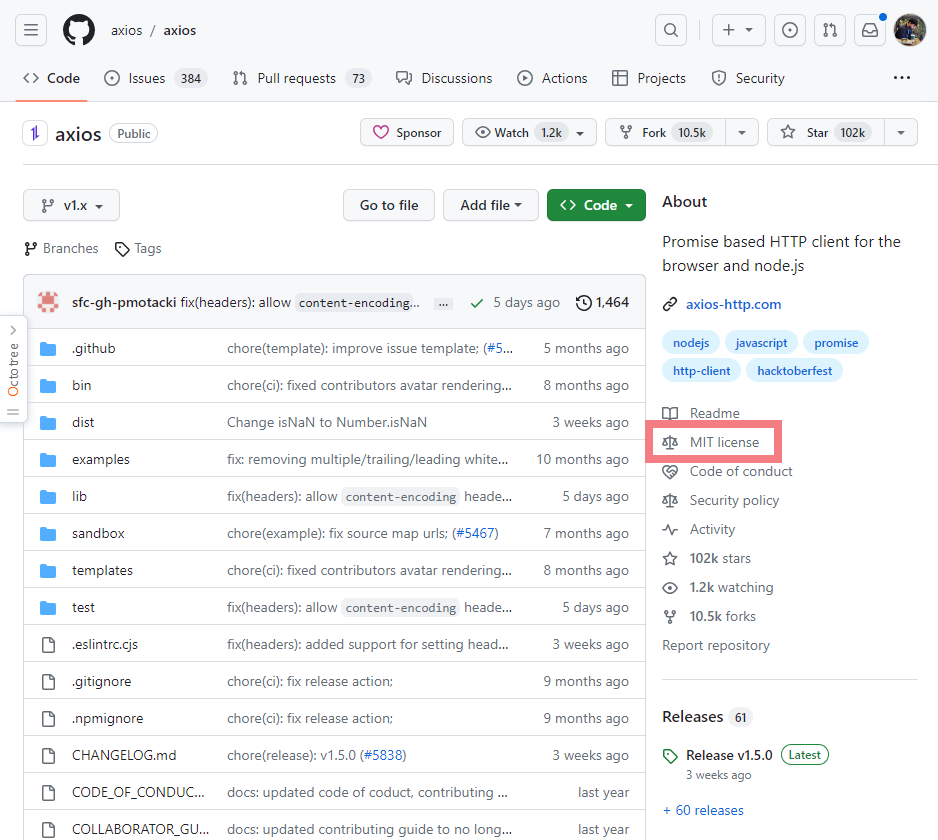Expand the commit message ellipsis
938x840 pixels.
[x=443, y=303]
